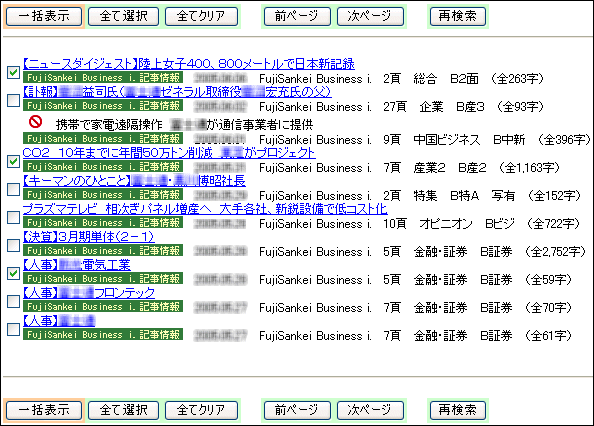This screenshot has height=426, width=594.
Task: Click the （全263字） character count text
Action: point(517,79)
